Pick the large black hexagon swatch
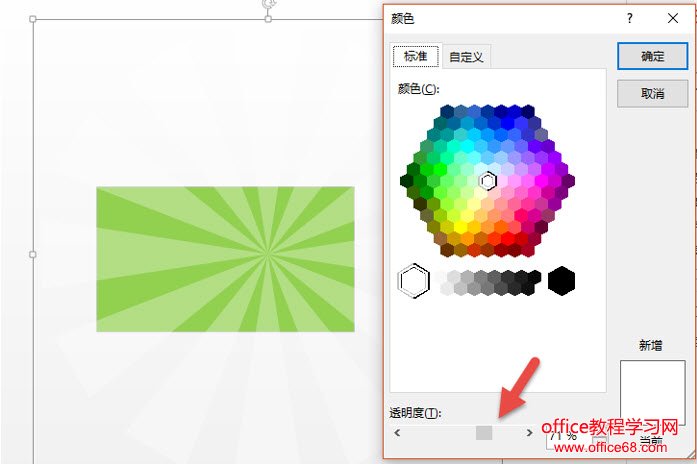 pyautogui.click(x=561, y=281)
